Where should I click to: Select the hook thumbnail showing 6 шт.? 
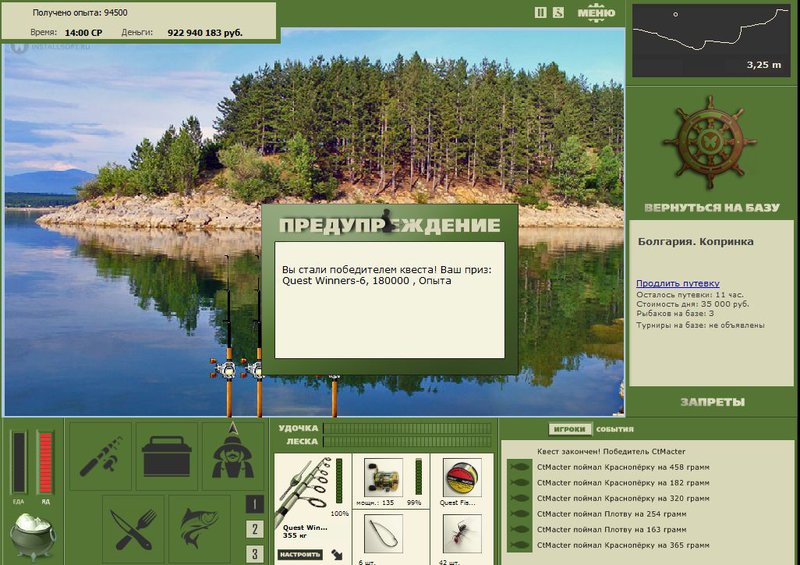point(383,534)
